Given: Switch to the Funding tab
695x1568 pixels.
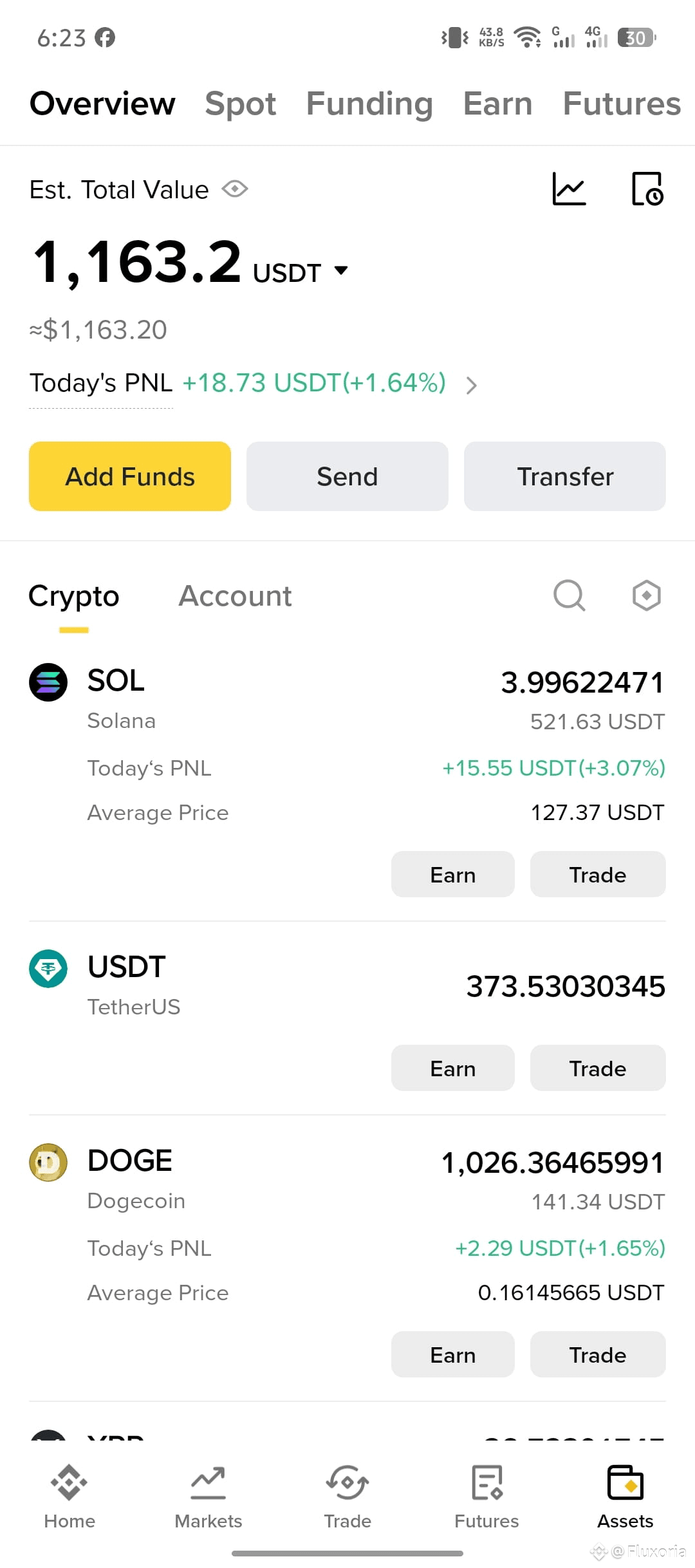Looking at the screenshot, I should coord(369,104).
